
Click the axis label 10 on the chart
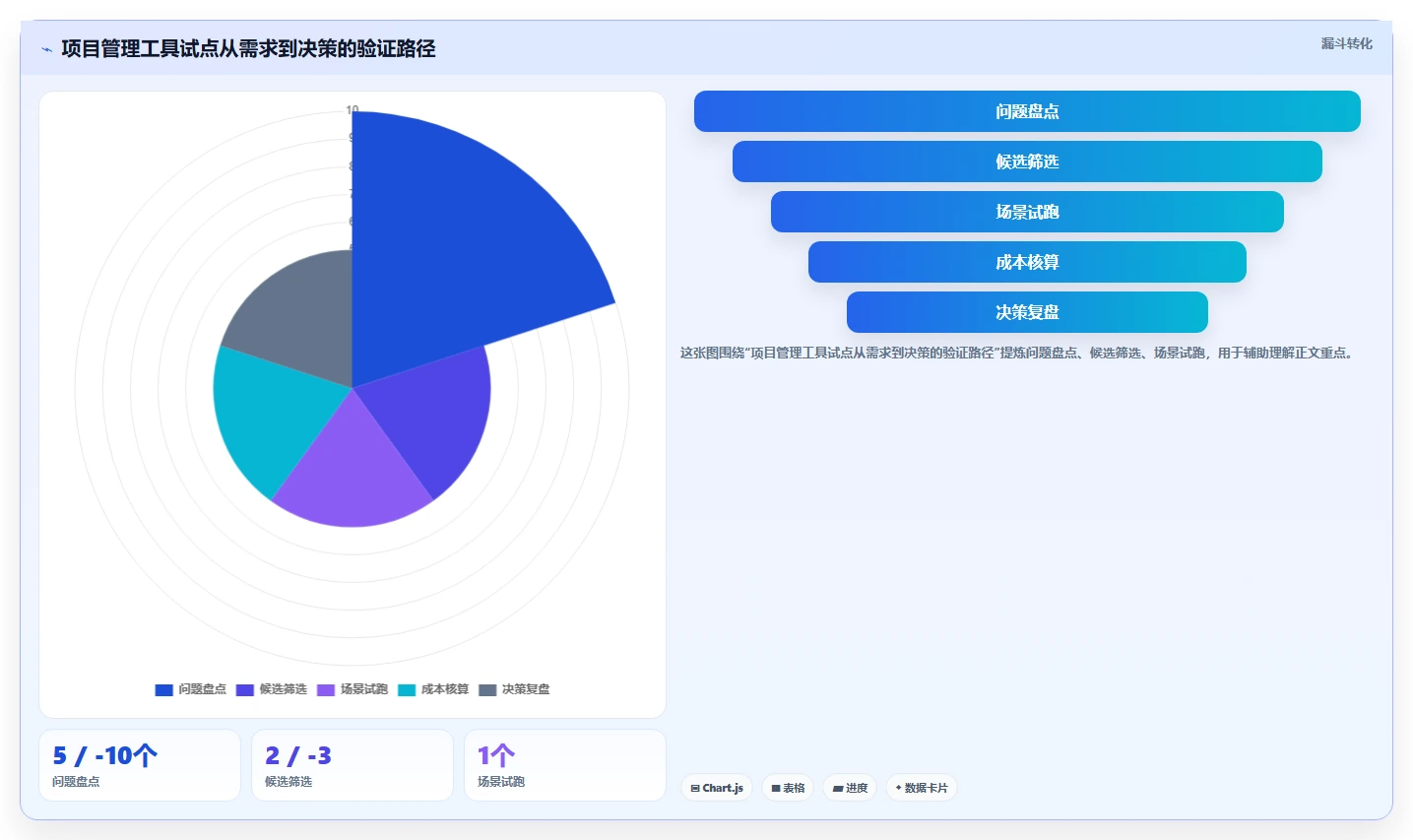coord(353,110)
